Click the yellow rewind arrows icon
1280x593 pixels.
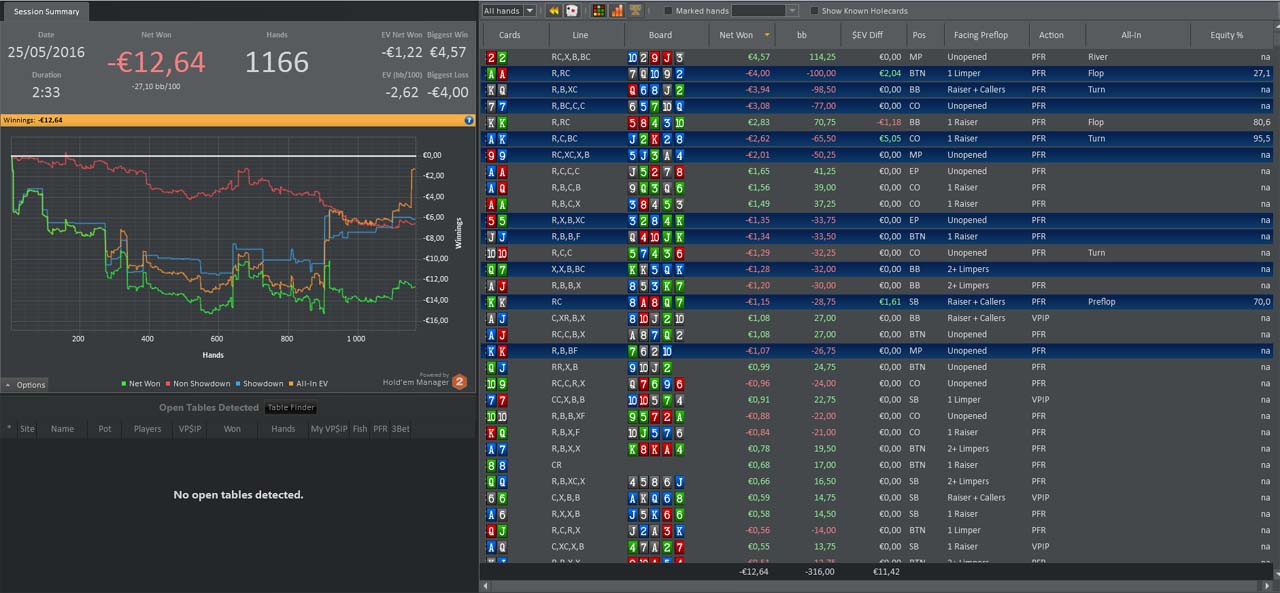pyautogui.click(x=553, y=11)
